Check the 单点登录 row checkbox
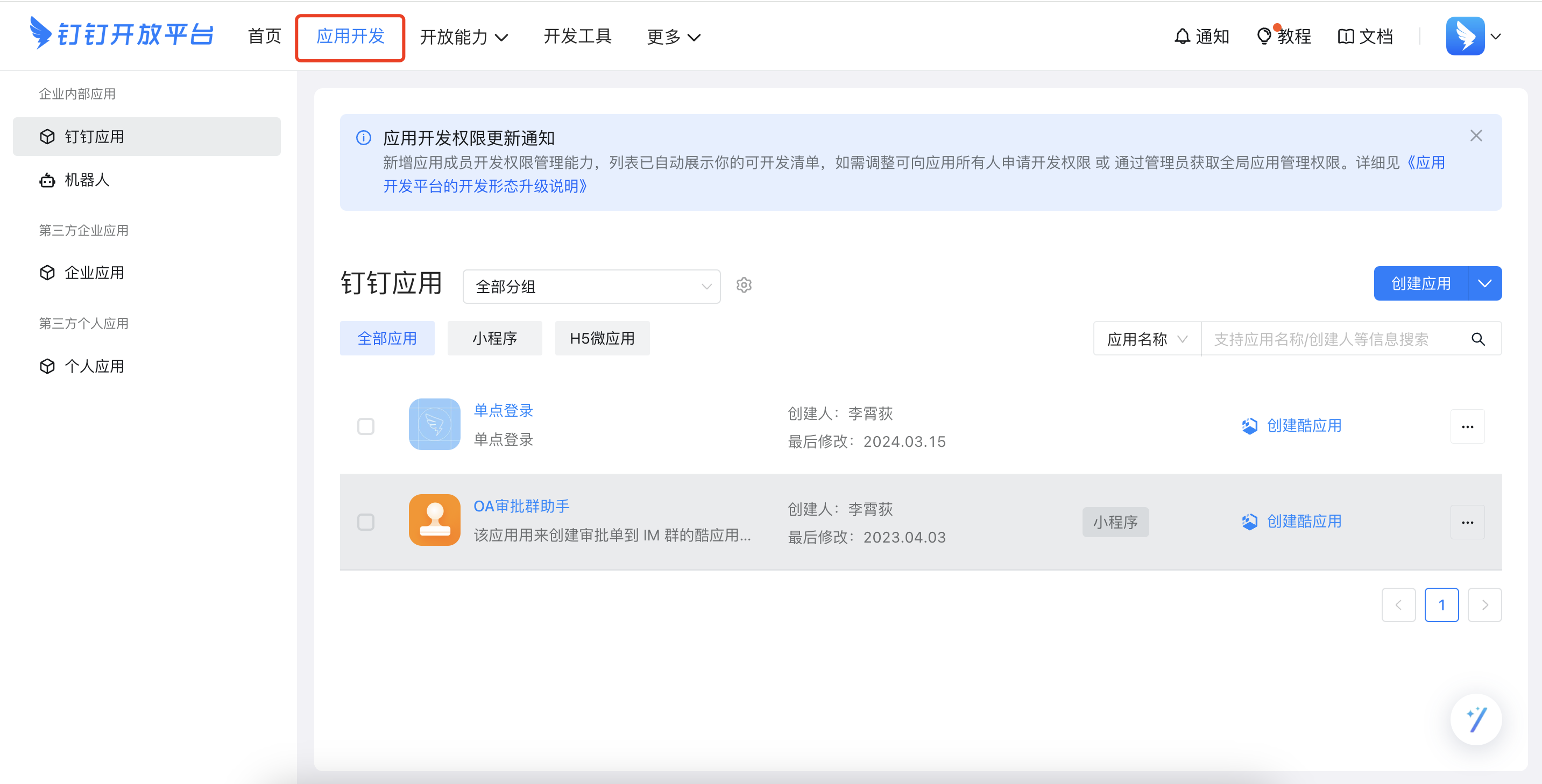Image resolution: width=1542 pixels, height=784 pixels. click(x=366, y=427)
